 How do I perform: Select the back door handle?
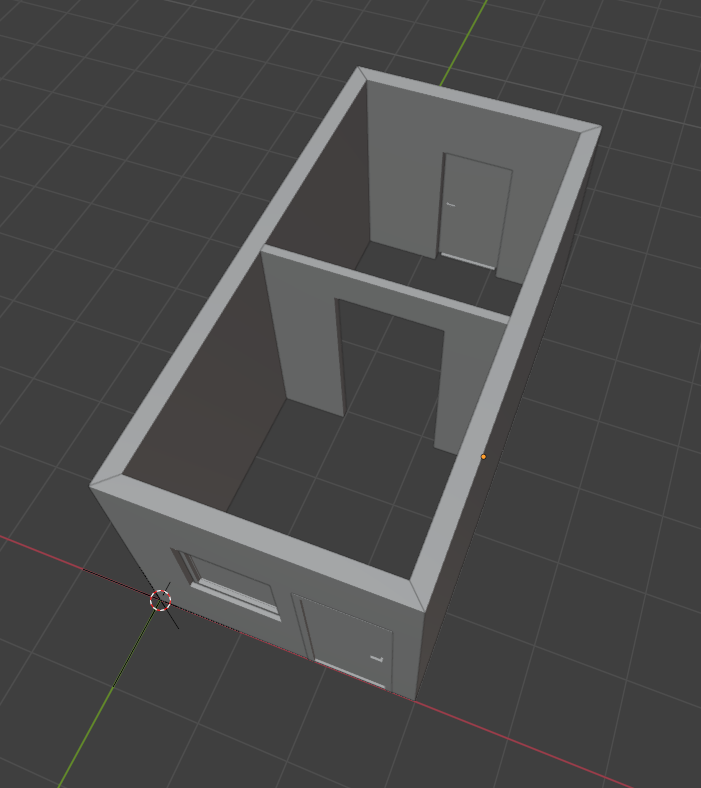[x=451, y=205]
